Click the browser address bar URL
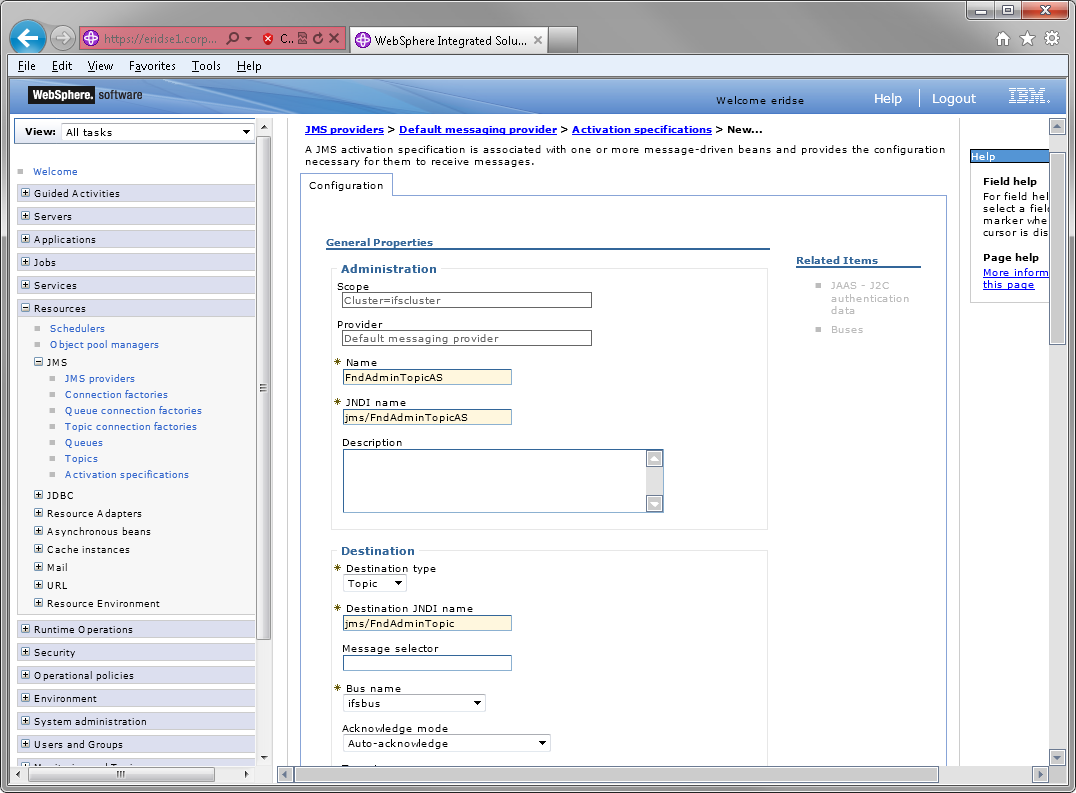The height and width of the screenshot is (793, 1076). coord(160,38)
